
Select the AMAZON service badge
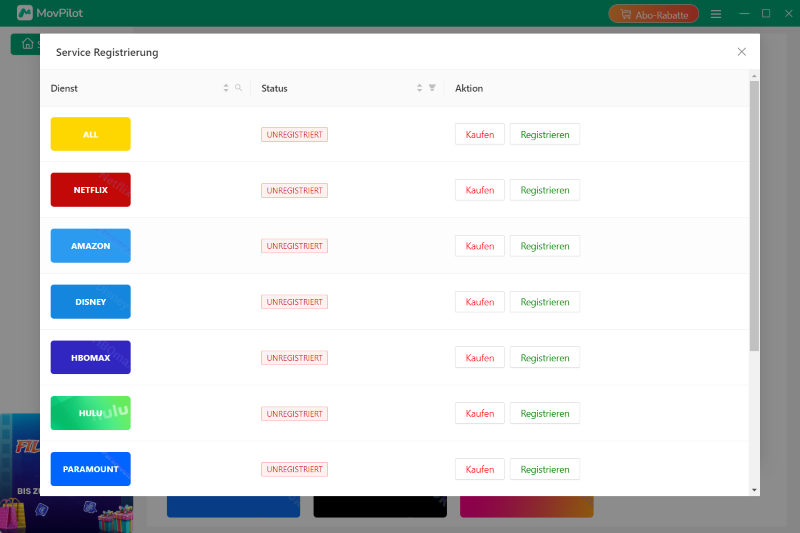pyautogui.click(x=90, y=246)
